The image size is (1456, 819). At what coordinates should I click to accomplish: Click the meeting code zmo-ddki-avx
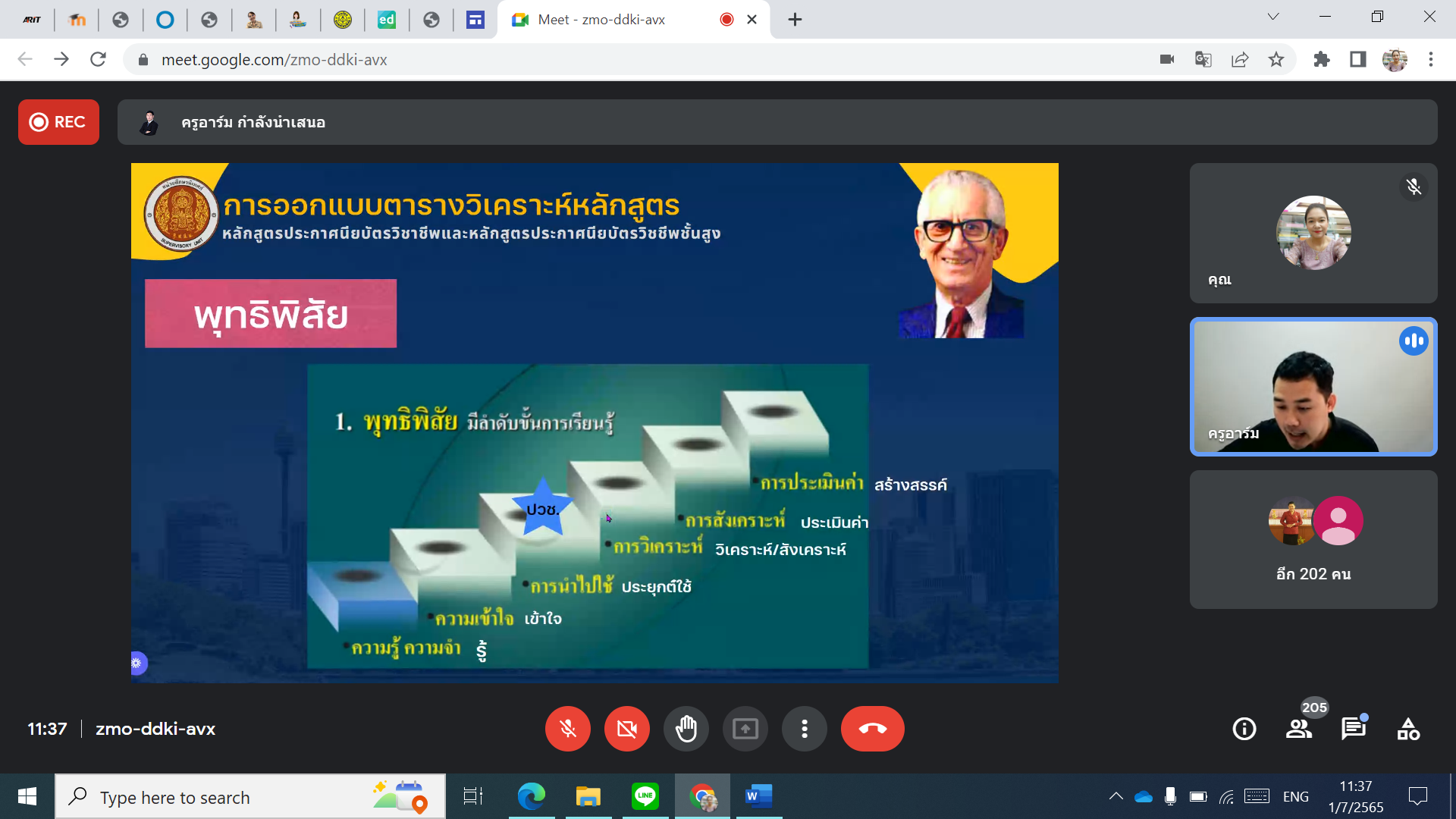(x=155, y=729)
